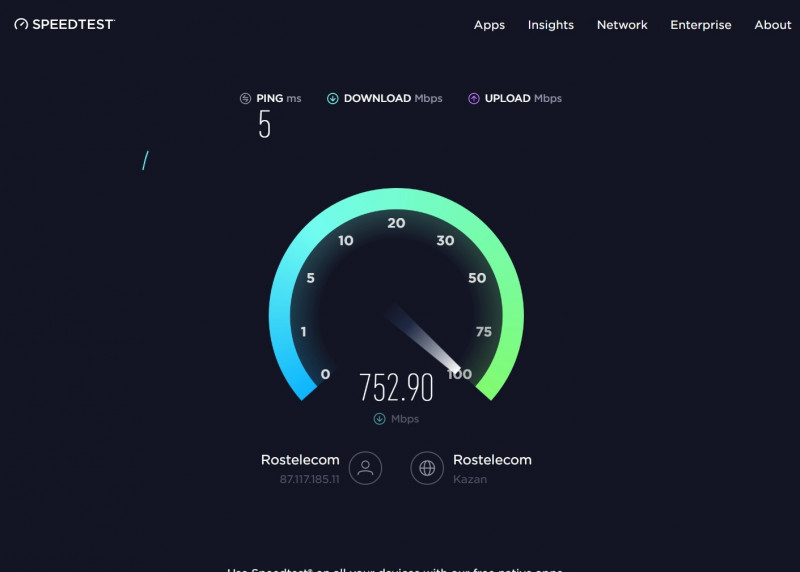Open the Apps menu
The width and height of the screenshot is (800, 572).
pyautogui.click(x=489, y=25)
